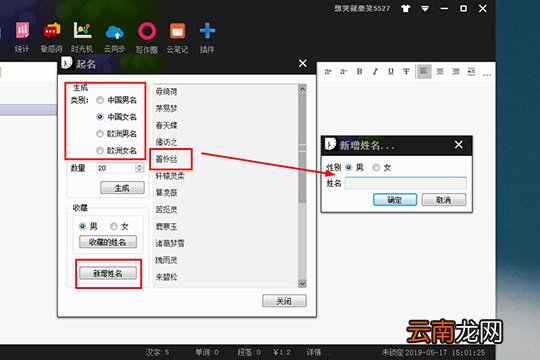The height and width of the screenshot is (360, 540).
Task: Select the name 隗雨灵 in list
Action: tap(166, 260)
